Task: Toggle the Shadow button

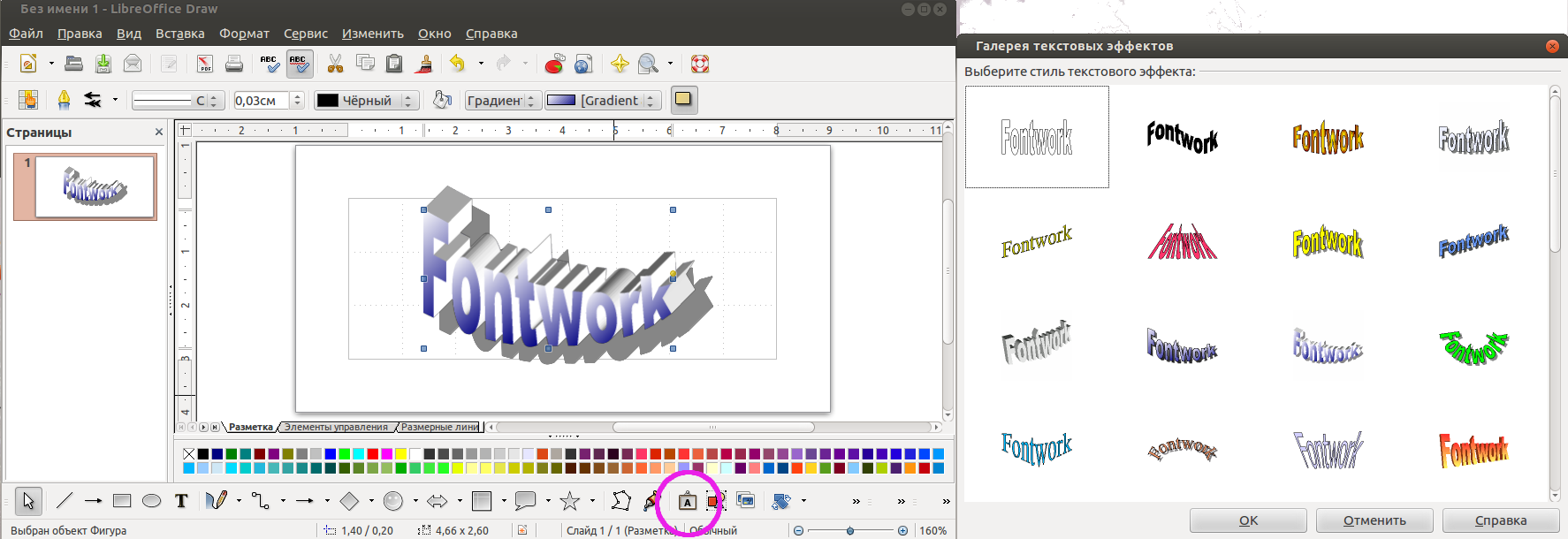Action: point(683,100)
